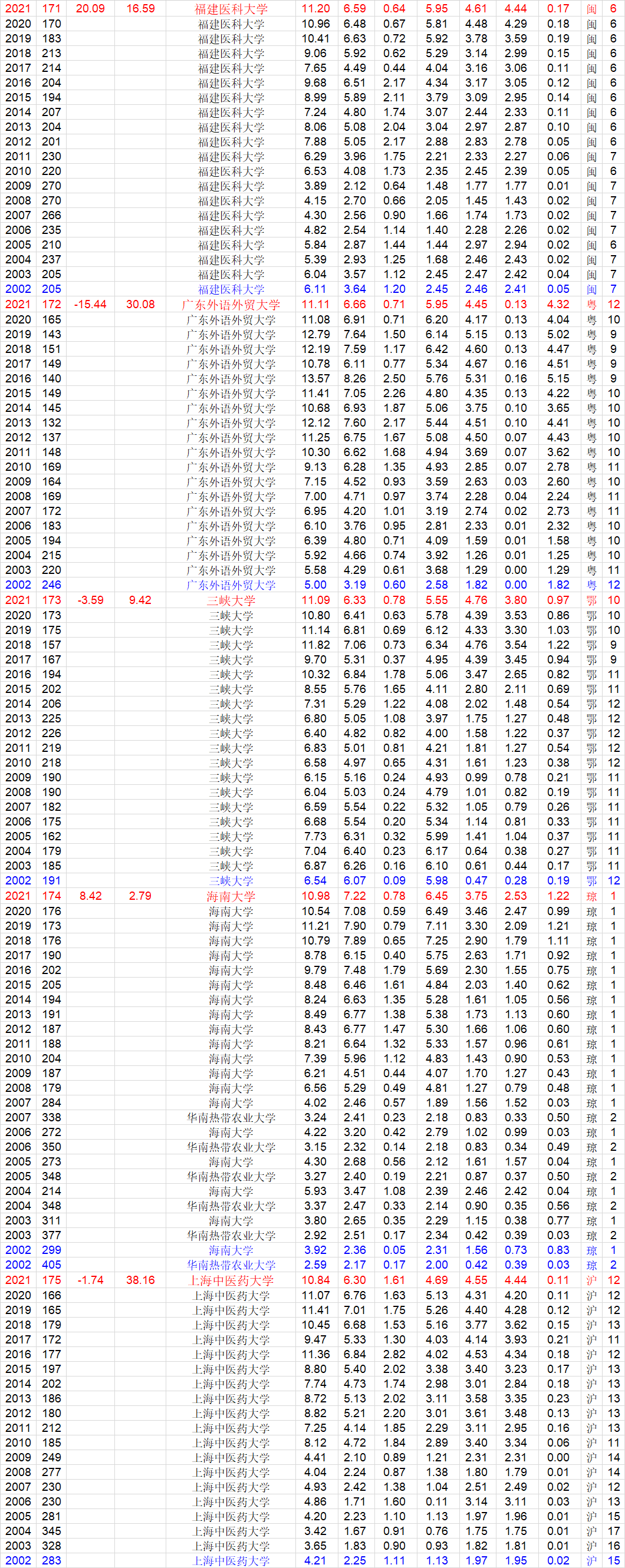Click the red 闽 province mark in the 2021 row
The image size is (625, 1568).
tap(591, 9)
